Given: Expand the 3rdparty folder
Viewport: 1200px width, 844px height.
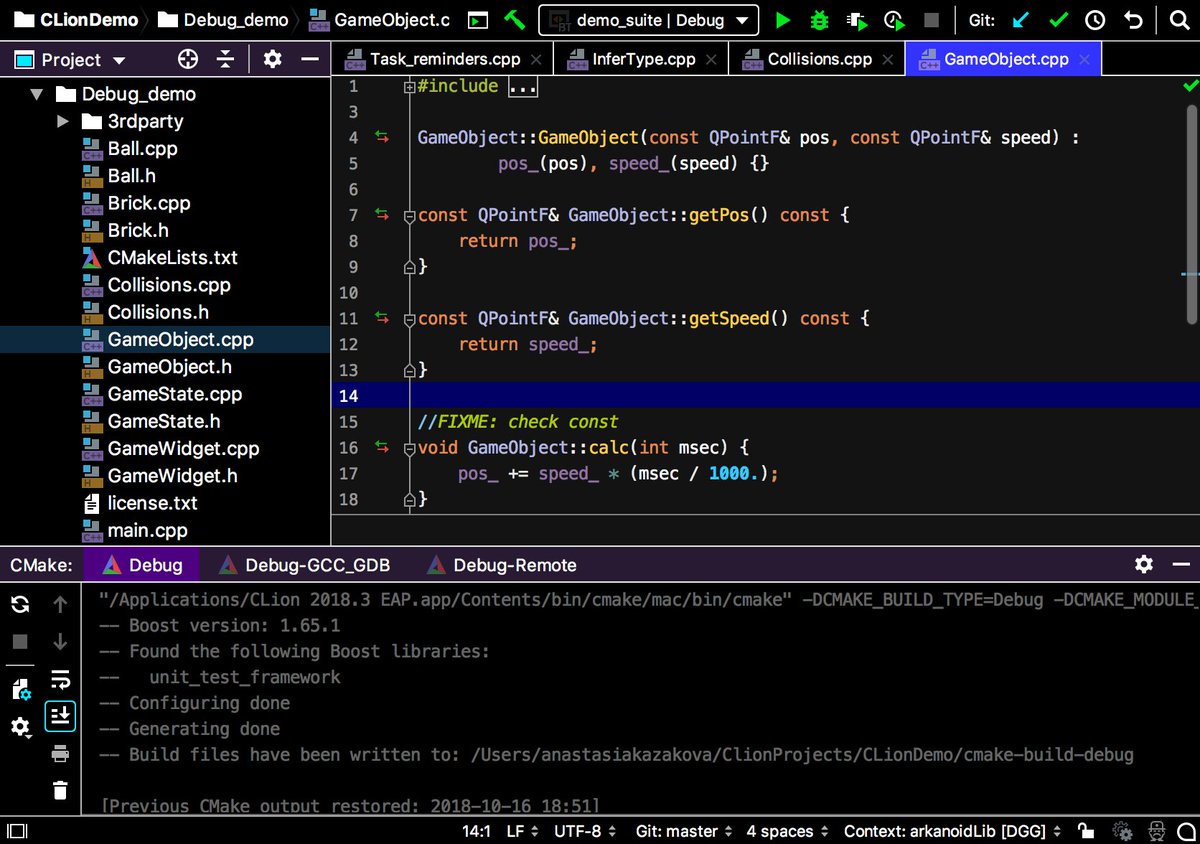Looking at the screenshot, I should click(x=63, y=121).
